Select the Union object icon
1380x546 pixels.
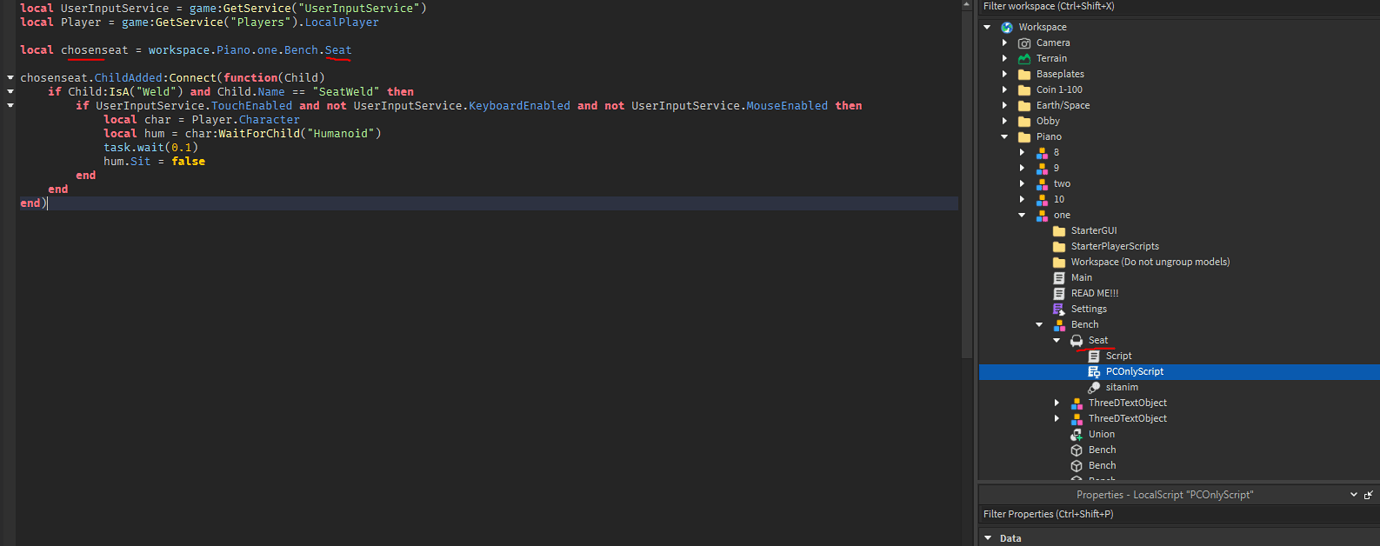1077,435
